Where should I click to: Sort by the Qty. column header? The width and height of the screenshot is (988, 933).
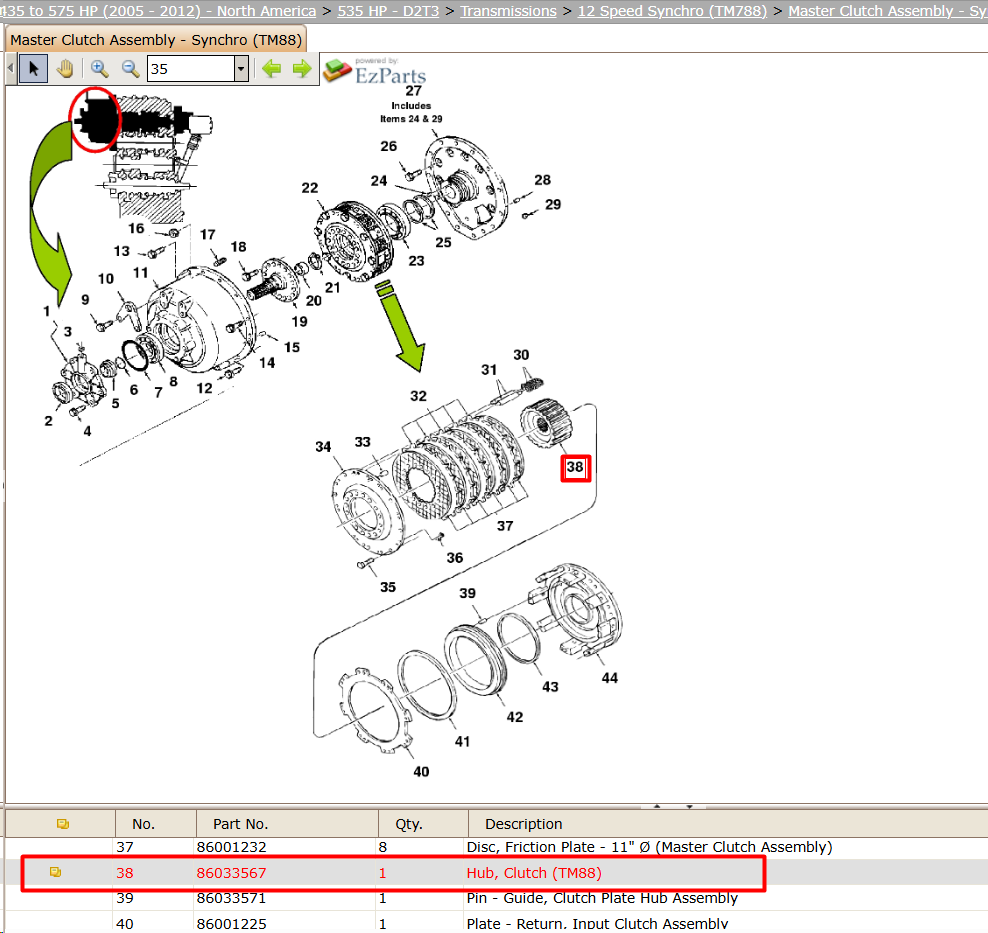pos(423,823)
